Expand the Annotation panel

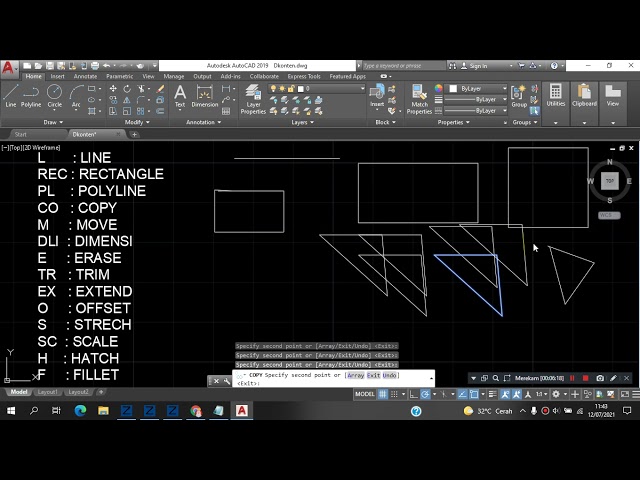point(204,122)
